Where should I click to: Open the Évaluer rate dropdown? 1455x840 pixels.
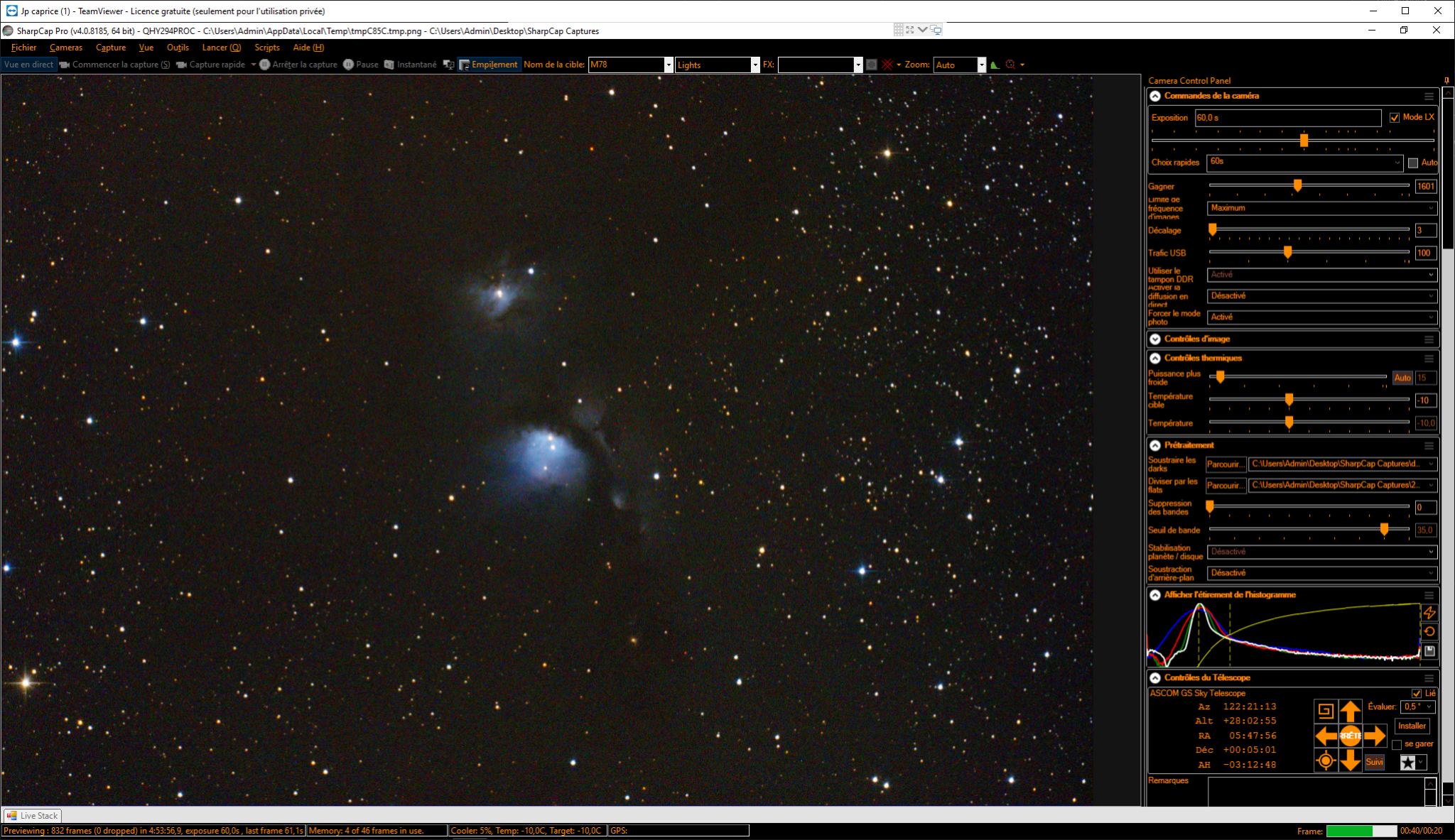tap(1418, 707)
